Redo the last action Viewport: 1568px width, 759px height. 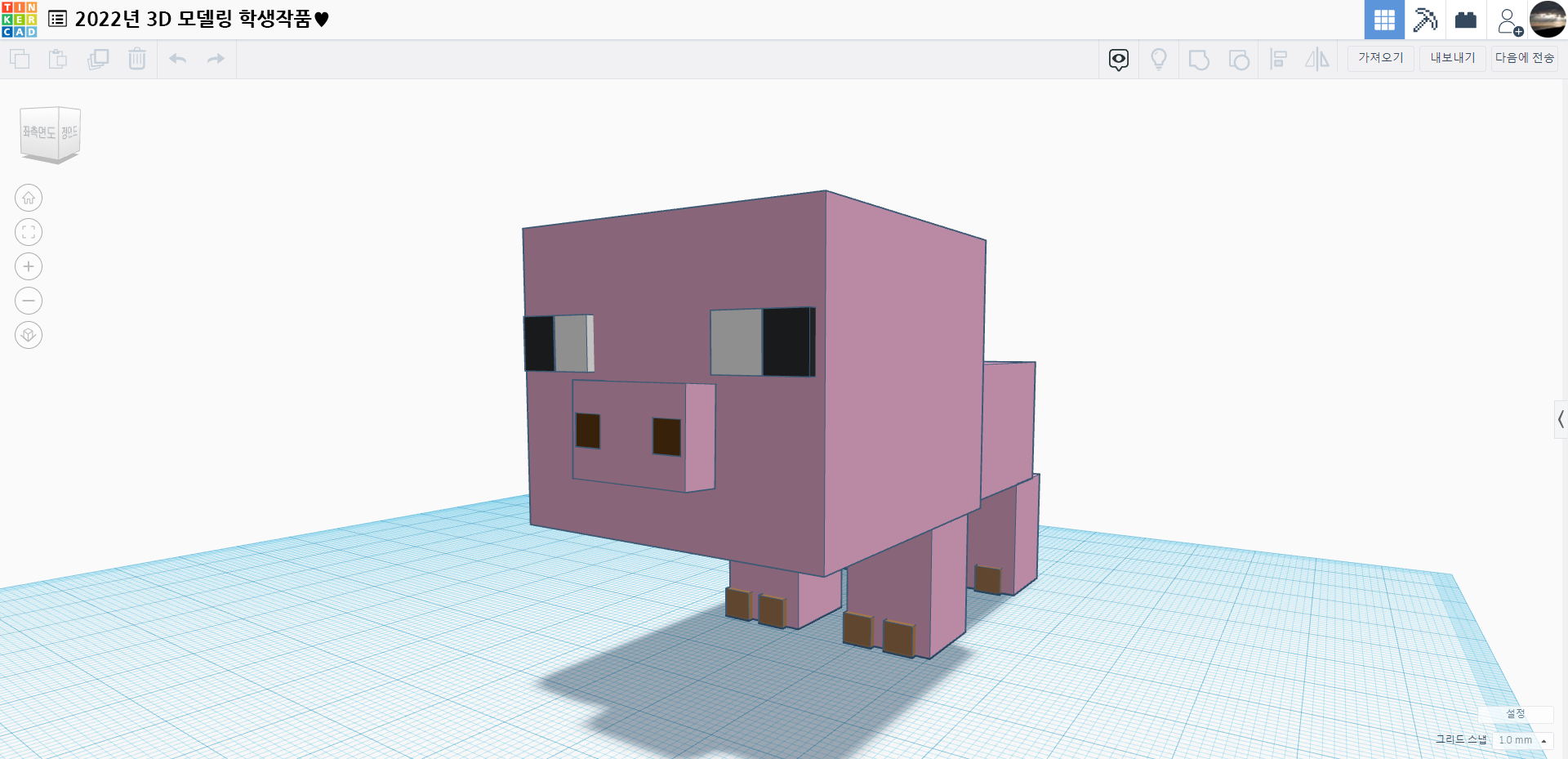click(216, 59)
